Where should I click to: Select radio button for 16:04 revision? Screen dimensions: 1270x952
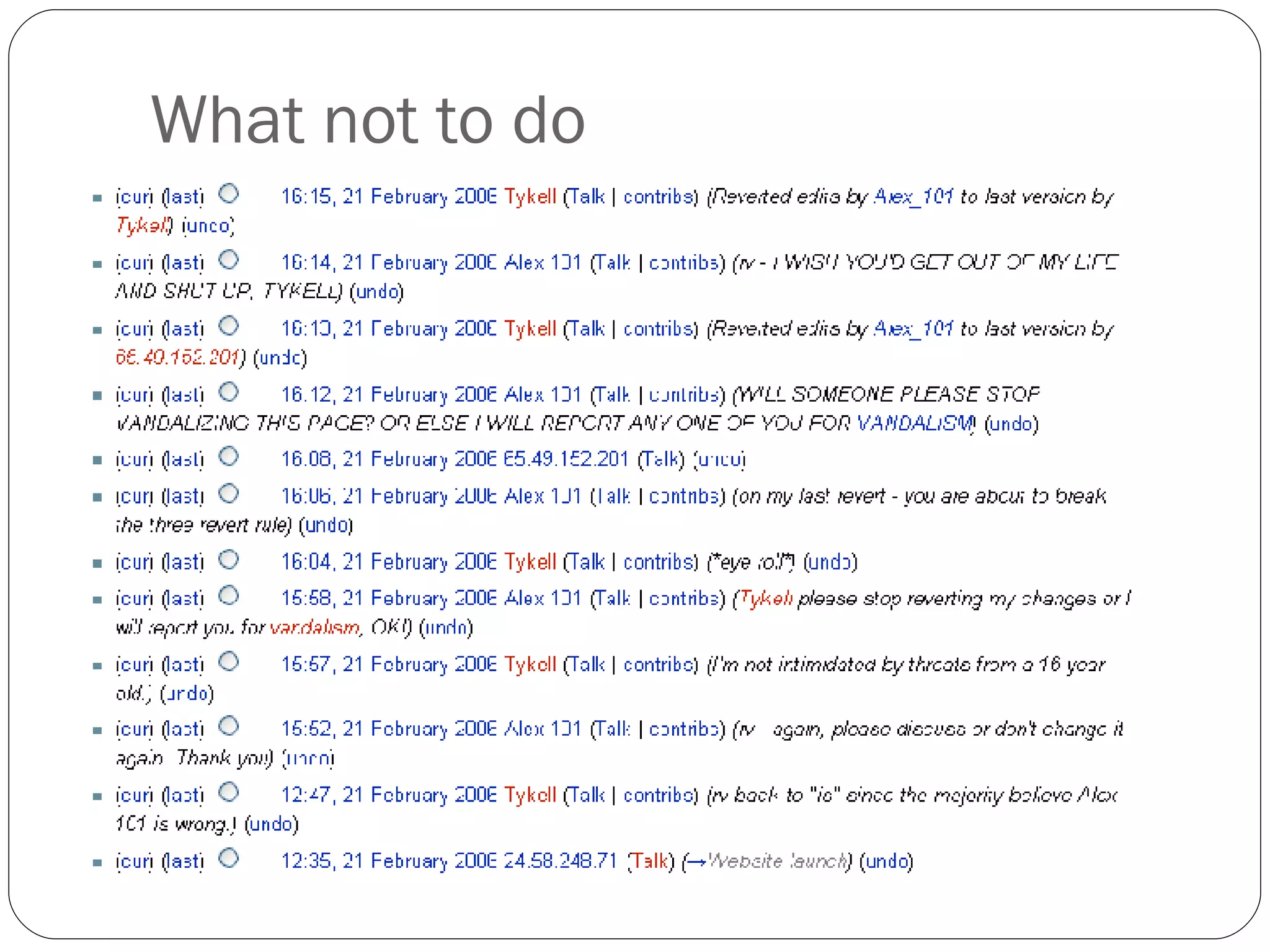[229, 560]
